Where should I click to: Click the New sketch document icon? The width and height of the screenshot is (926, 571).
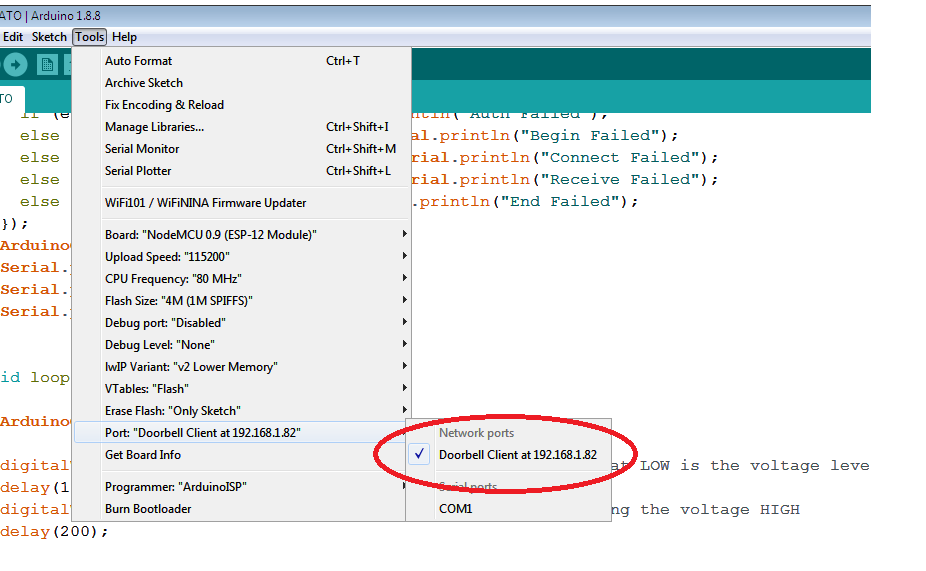pyautogui.click(x=47, y=65)
